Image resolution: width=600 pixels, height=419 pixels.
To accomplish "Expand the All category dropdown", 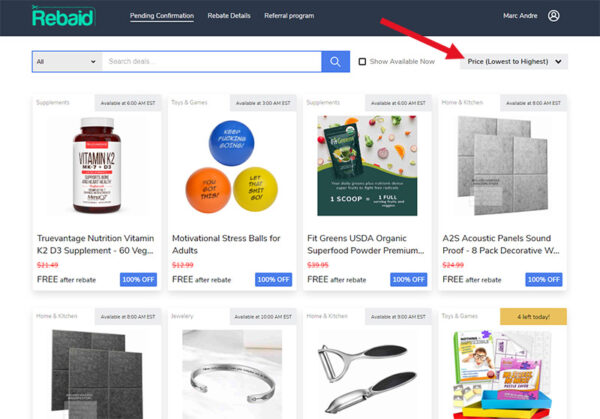I will [x=67, y=62].
